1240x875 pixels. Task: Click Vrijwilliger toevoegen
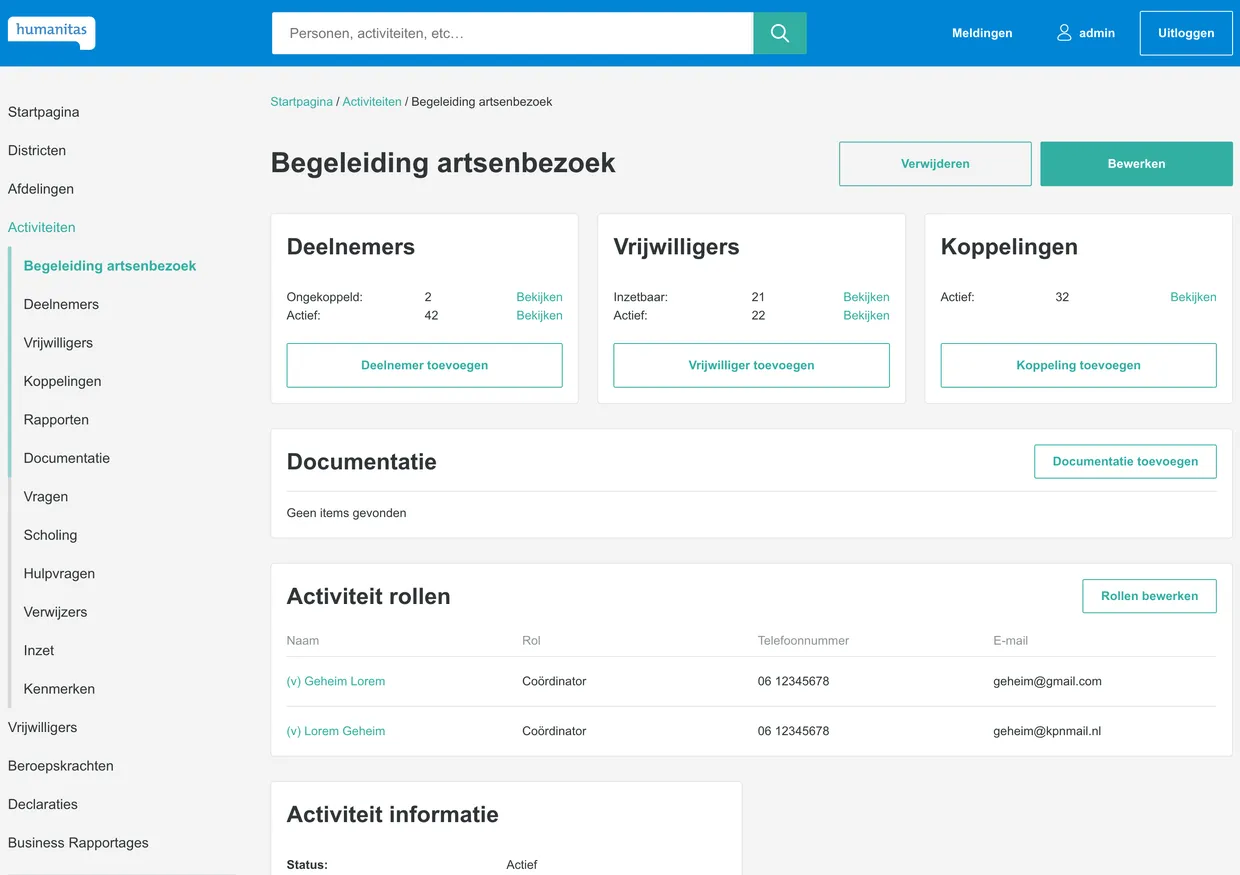click(751, 365)
